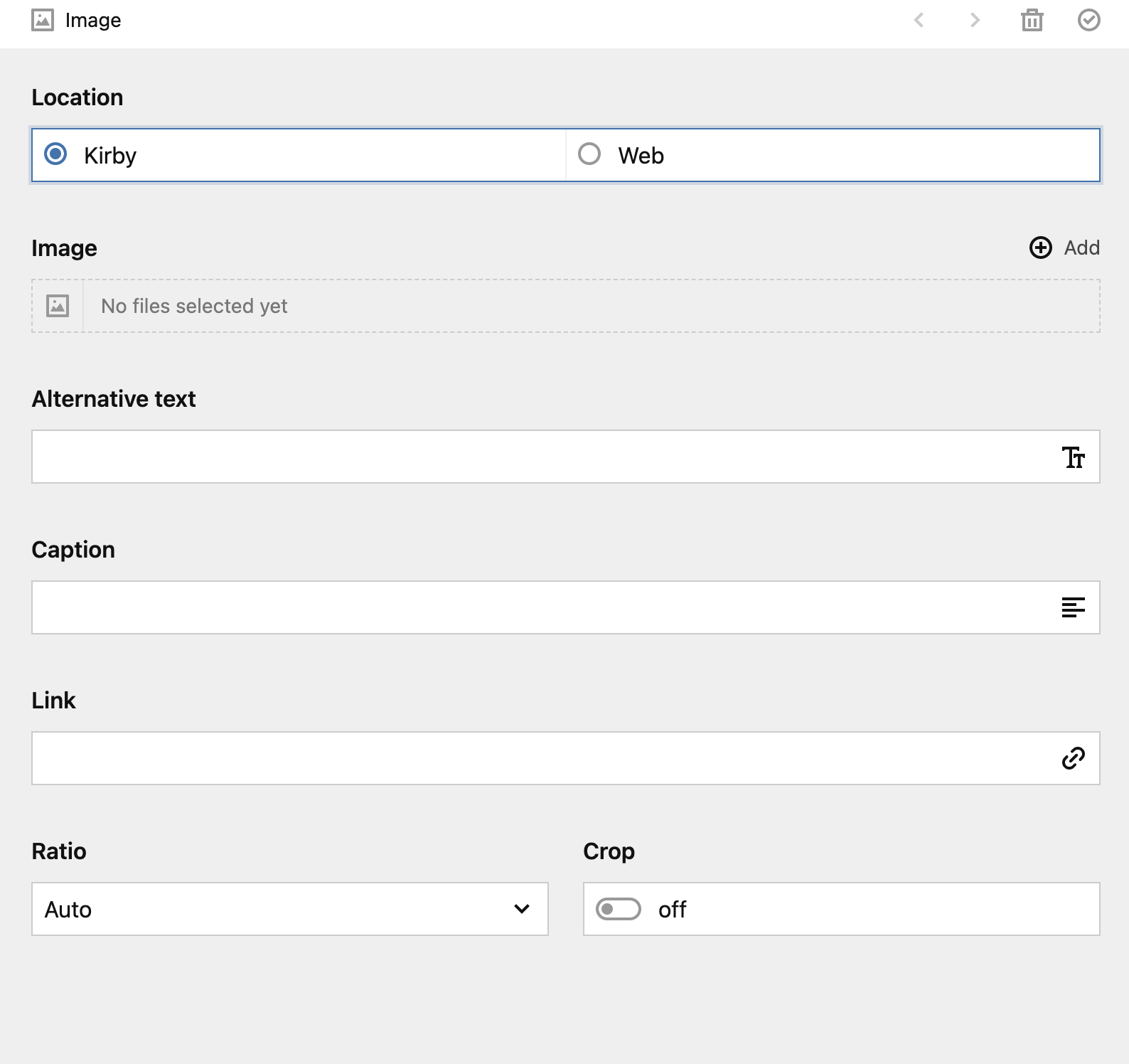Click the plus circle Add icon

[1041, 248]
